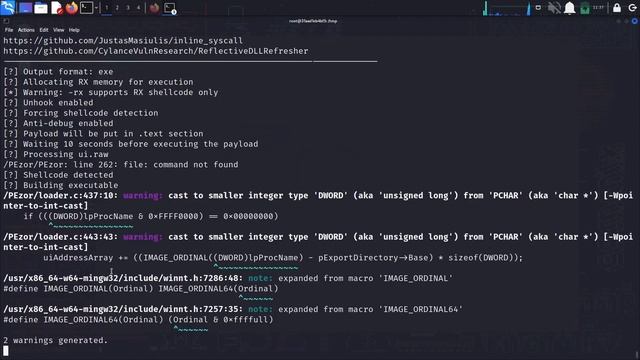Click the show desktop panel icon
Image resolution: width=640 pixels, height=360 pixels.
[x=25, y=8]
